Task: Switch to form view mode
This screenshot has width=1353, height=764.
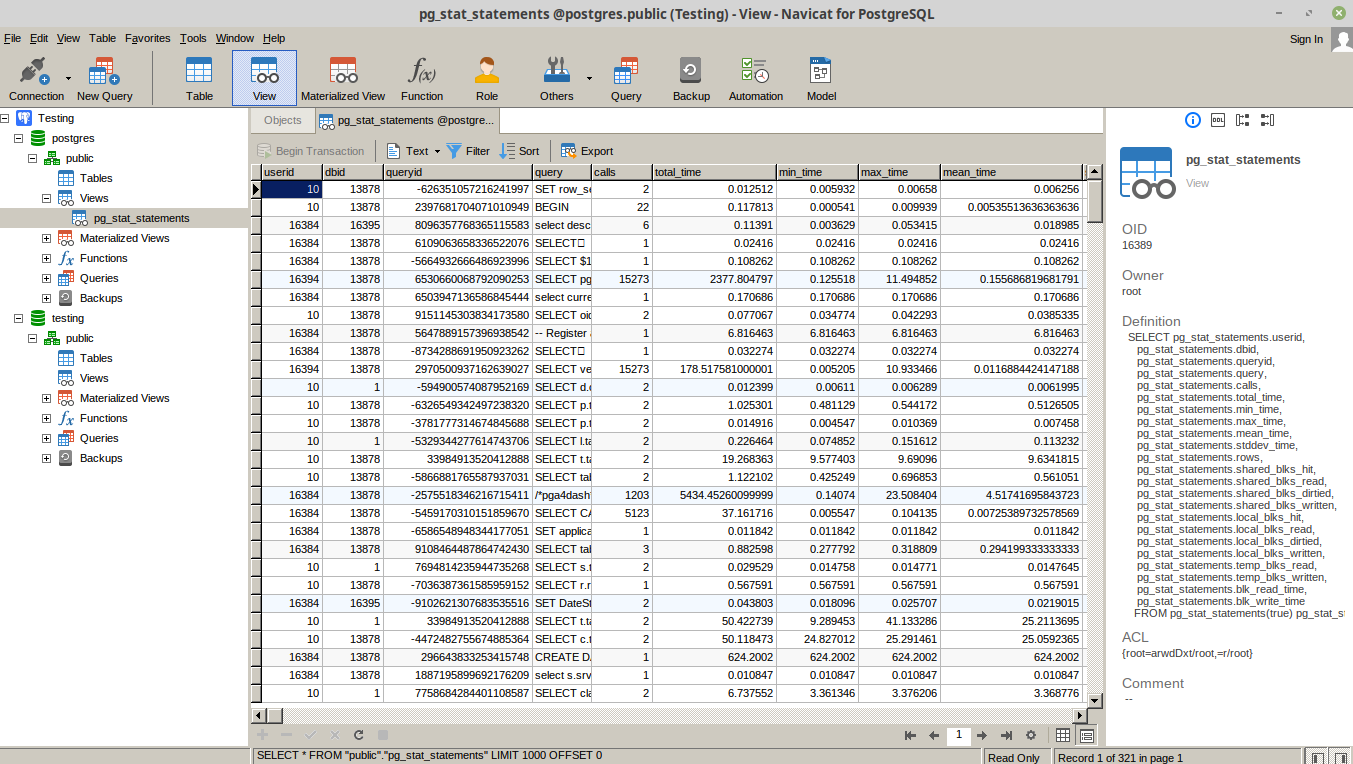Action: (x=1087, y=735)
